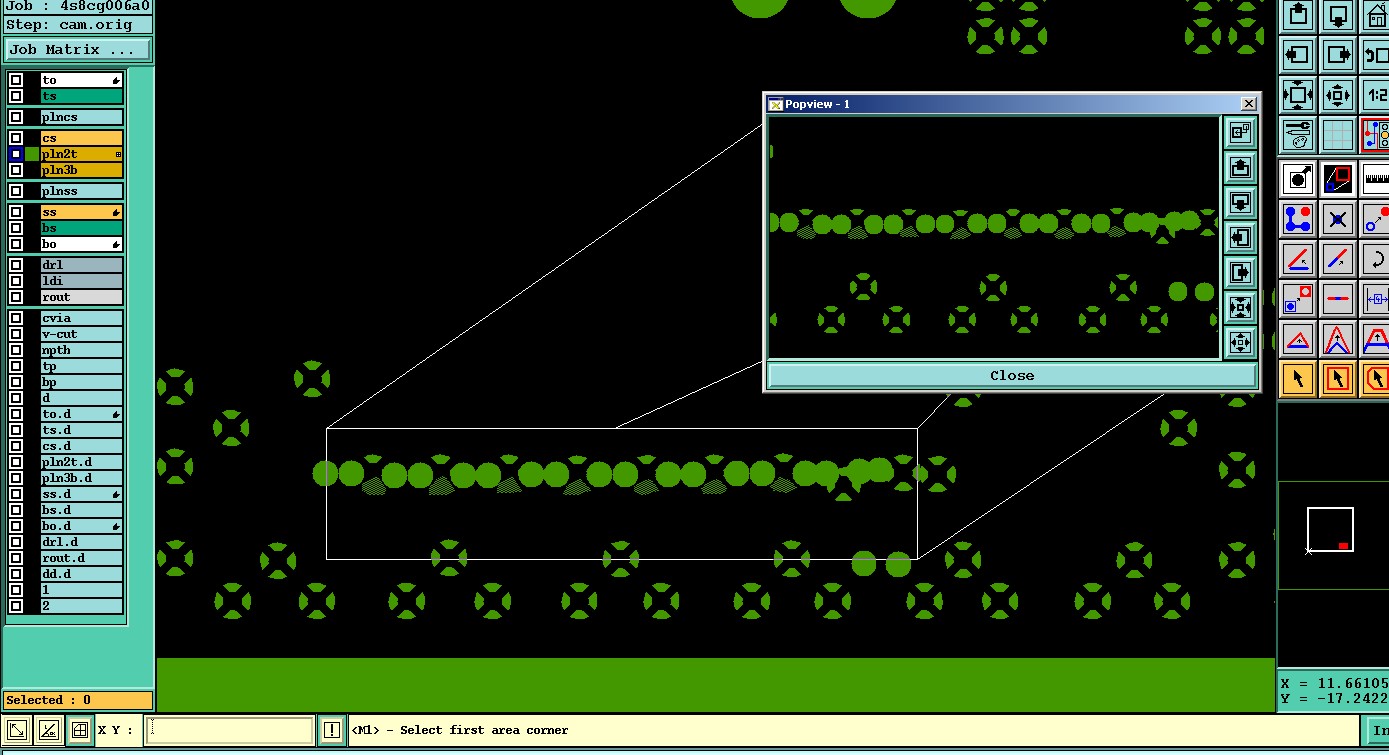Close the Popview window with Close button

pos(1012,375)
